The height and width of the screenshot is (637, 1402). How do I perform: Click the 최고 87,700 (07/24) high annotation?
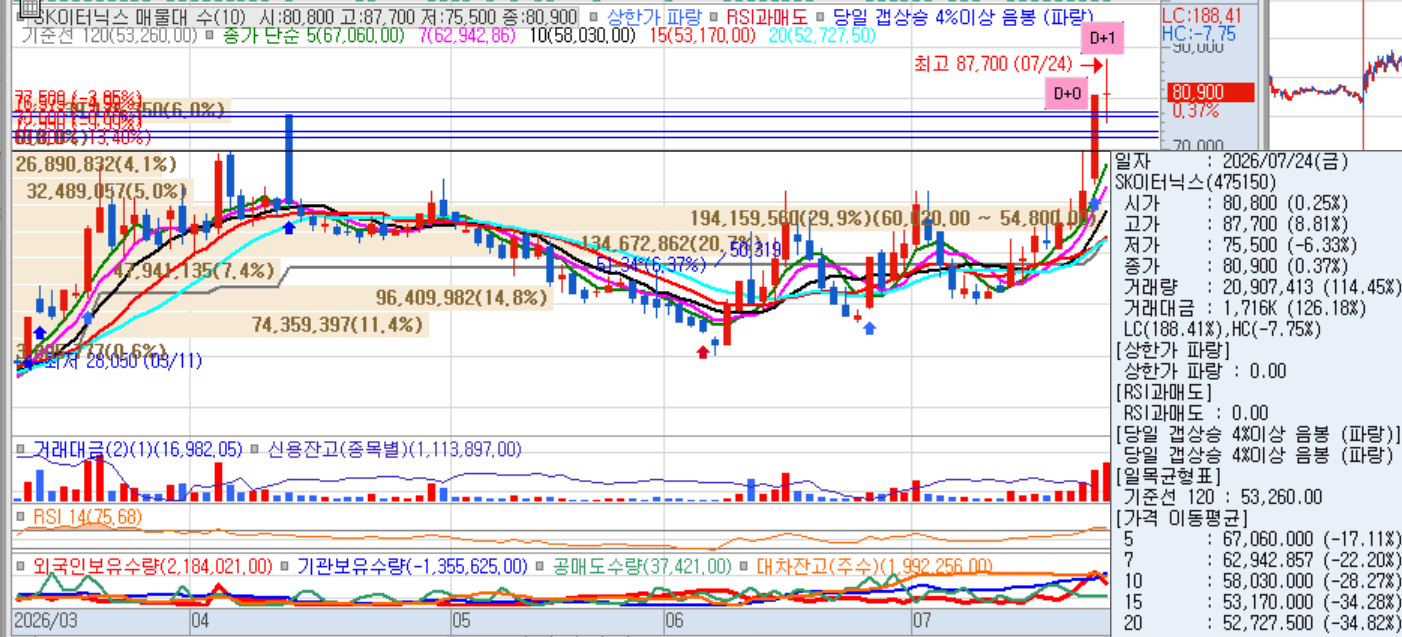point(993,65)
